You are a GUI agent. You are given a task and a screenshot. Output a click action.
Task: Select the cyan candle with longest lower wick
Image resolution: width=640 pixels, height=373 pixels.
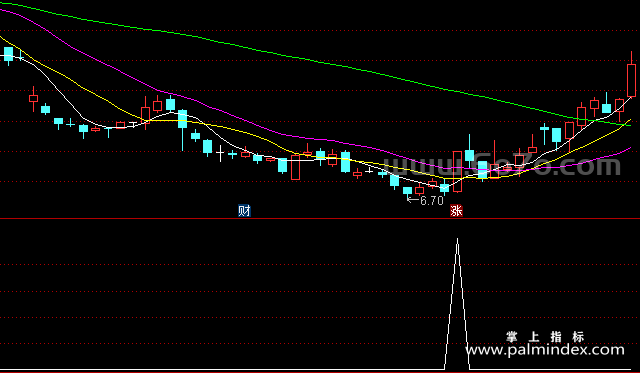coord(182,122)
